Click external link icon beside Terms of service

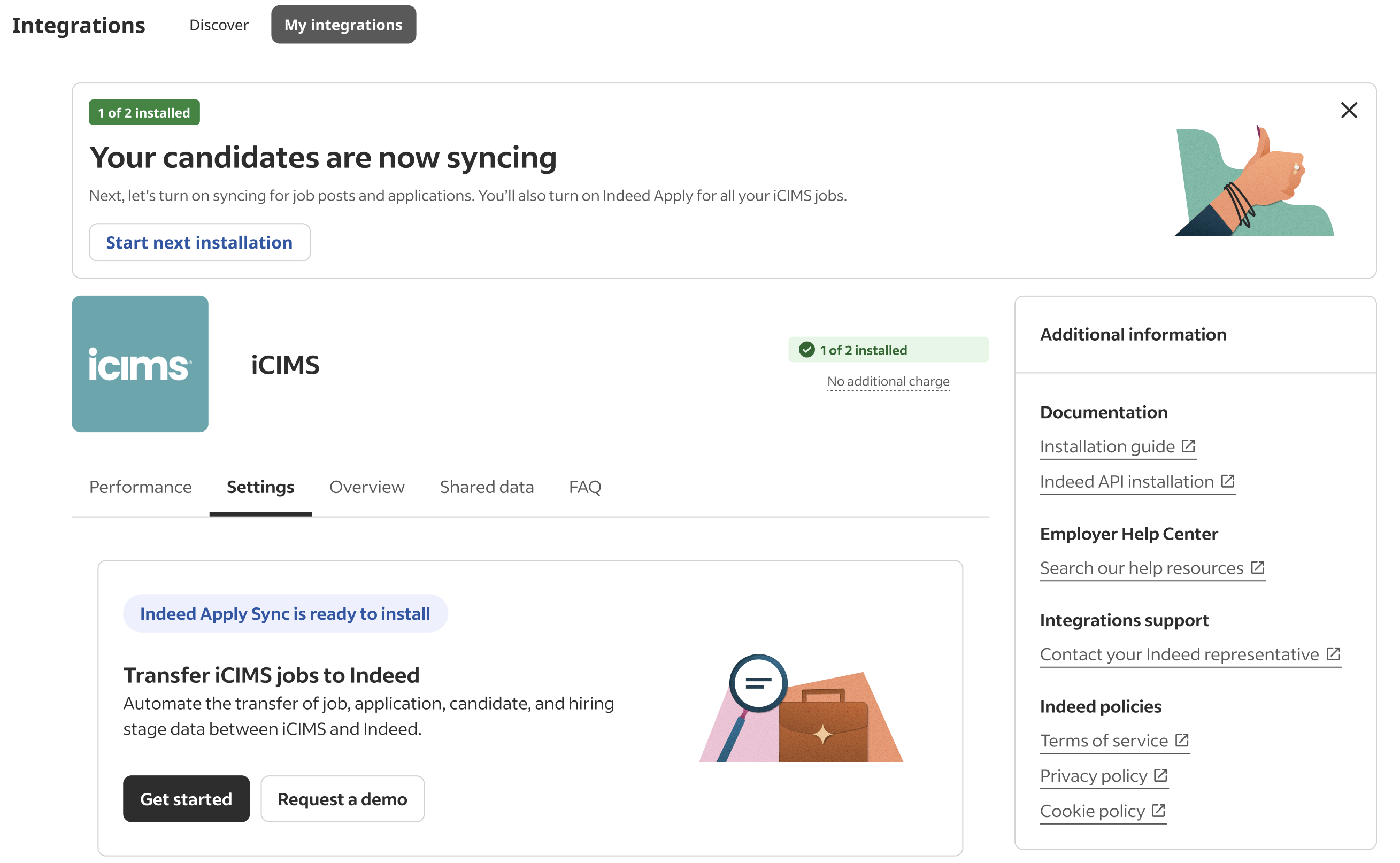coord(1182,740)
